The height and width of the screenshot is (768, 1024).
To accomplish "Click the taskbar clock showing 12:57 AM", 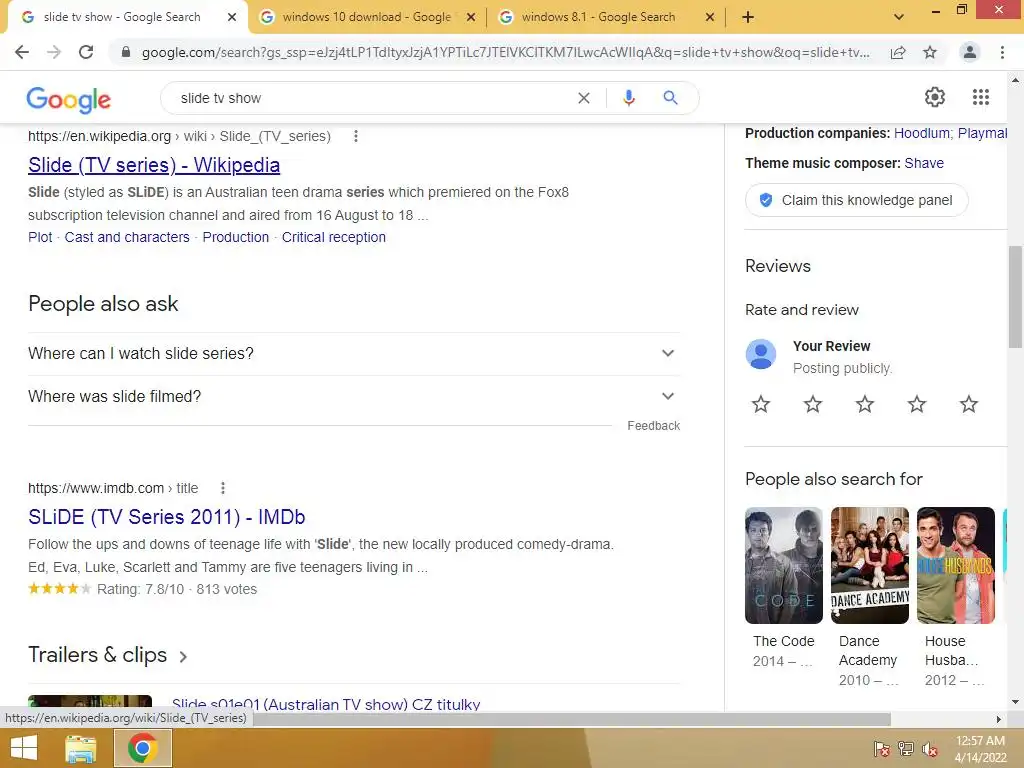I will coord(980,749).
